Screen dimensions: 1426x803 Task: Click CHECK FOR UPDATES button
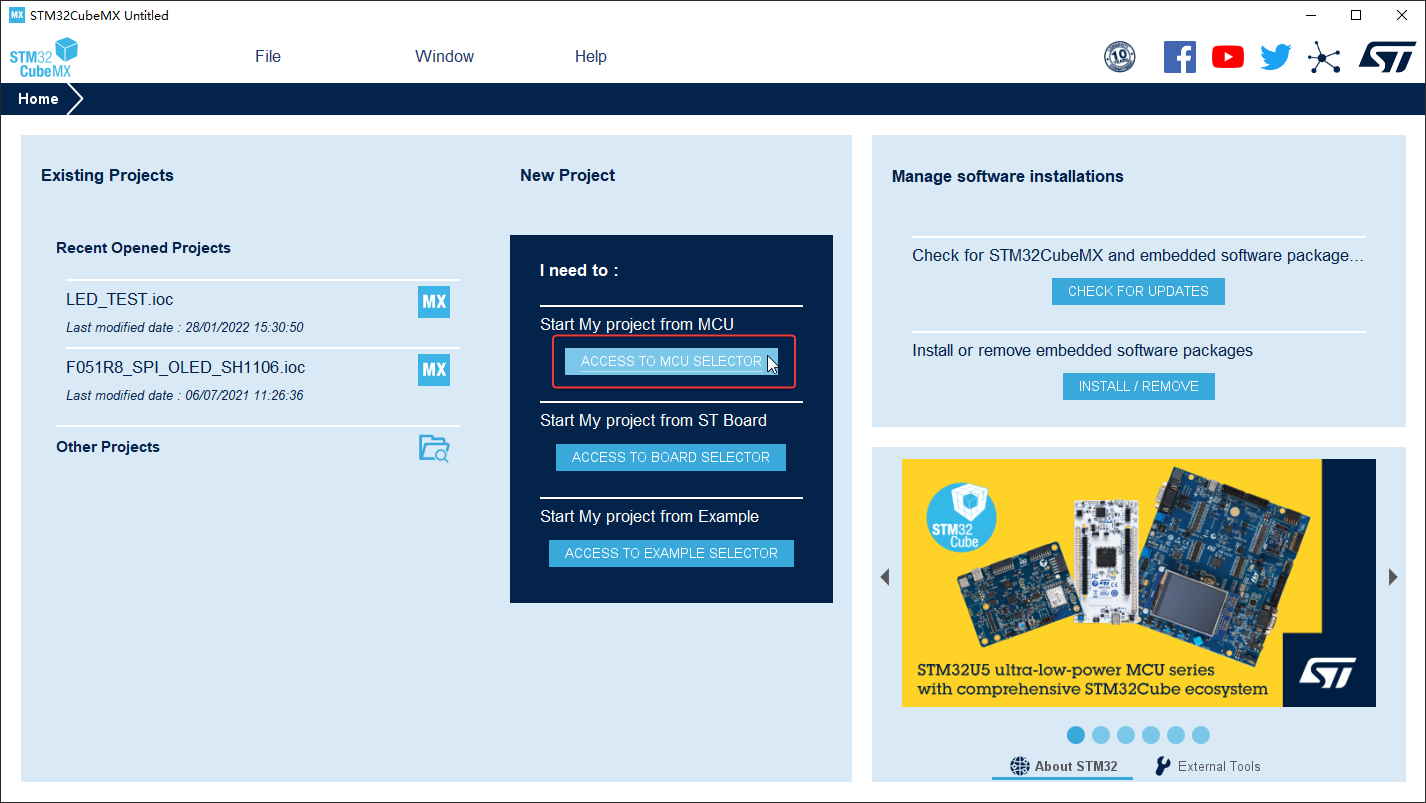(1138, 291)
